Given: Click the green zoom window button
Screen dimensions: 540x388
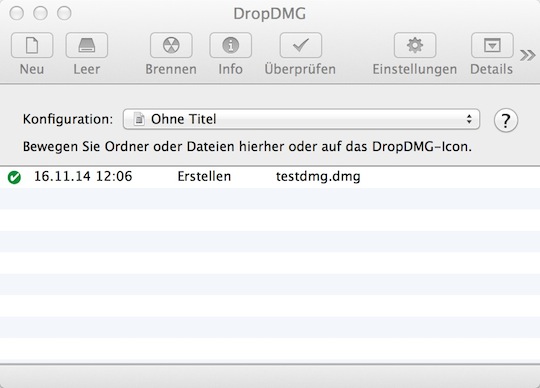Looking at the screenshot, I should click(64, 13).
